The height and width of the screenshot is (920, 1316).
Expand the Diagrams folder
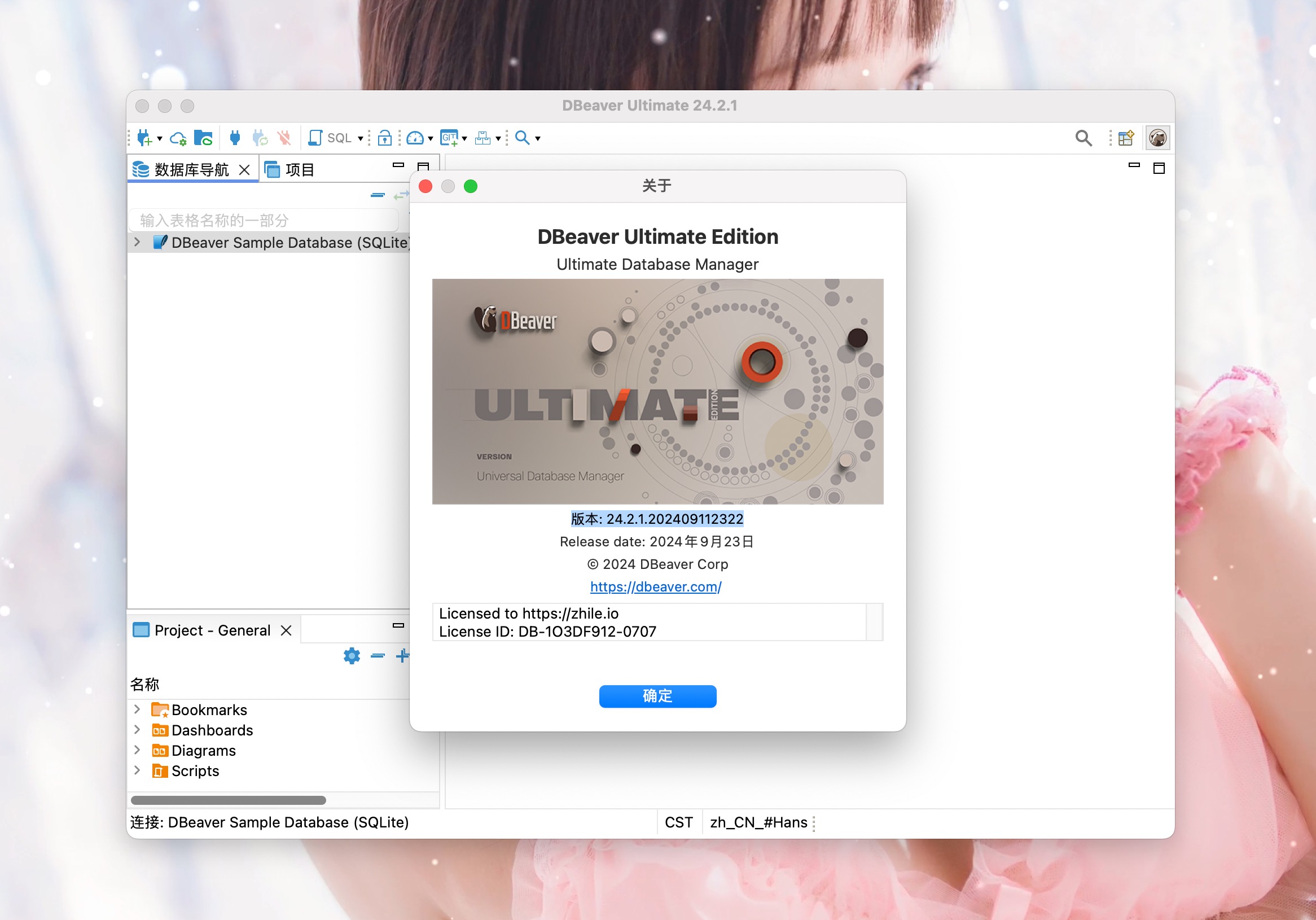click(137, 750)
